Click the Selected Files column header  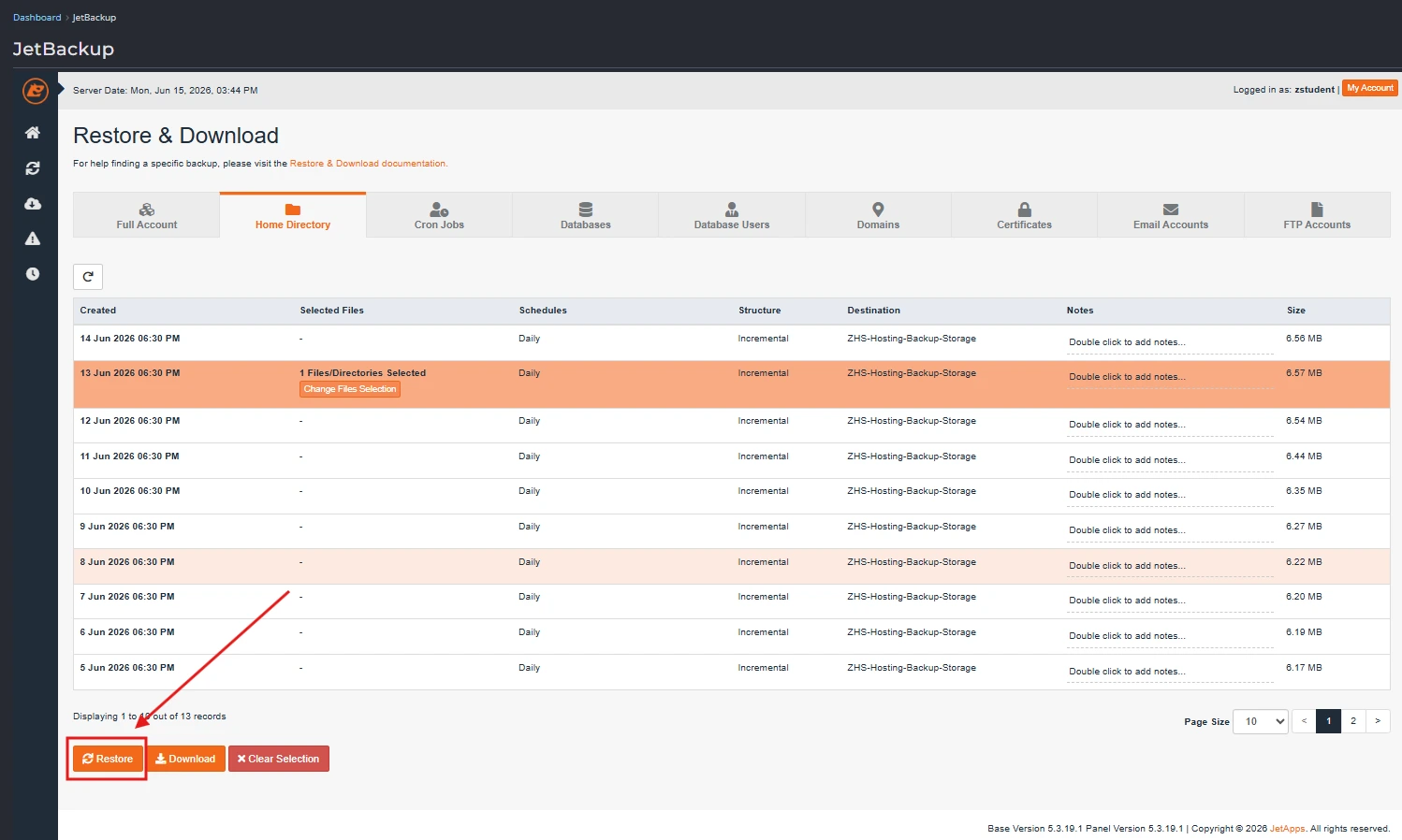(331, 311)
